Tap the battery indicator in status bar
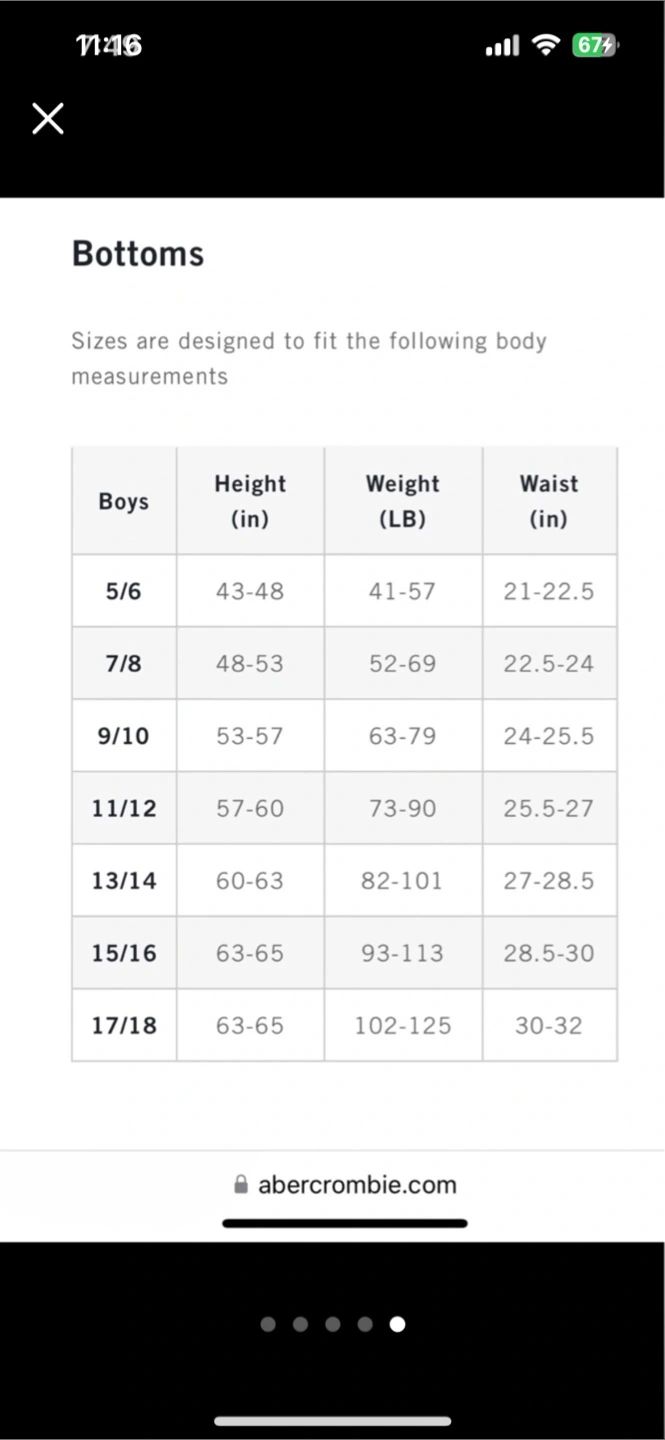665x1440 pixels. pyautogui.click(x=595, y=45)
